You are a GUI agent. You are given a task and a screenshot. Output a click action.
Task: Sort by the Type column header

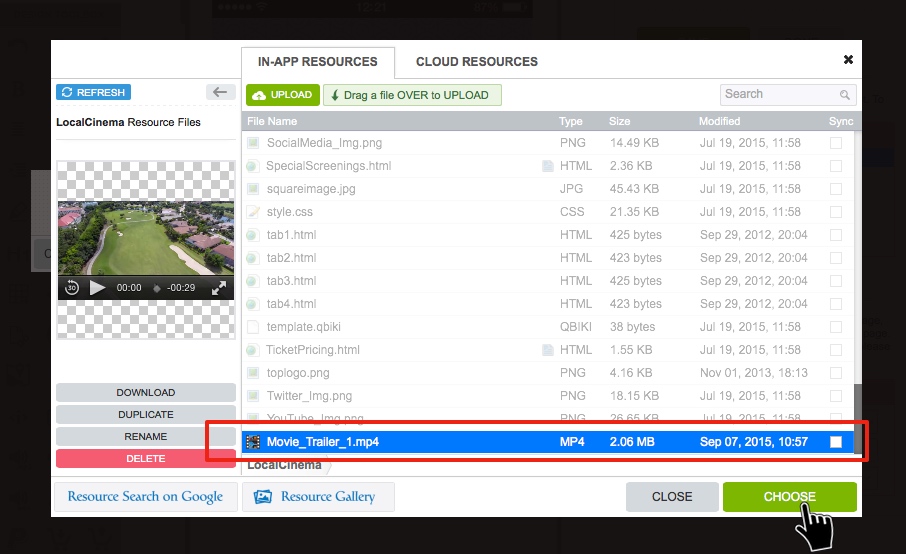click(570, 121)
